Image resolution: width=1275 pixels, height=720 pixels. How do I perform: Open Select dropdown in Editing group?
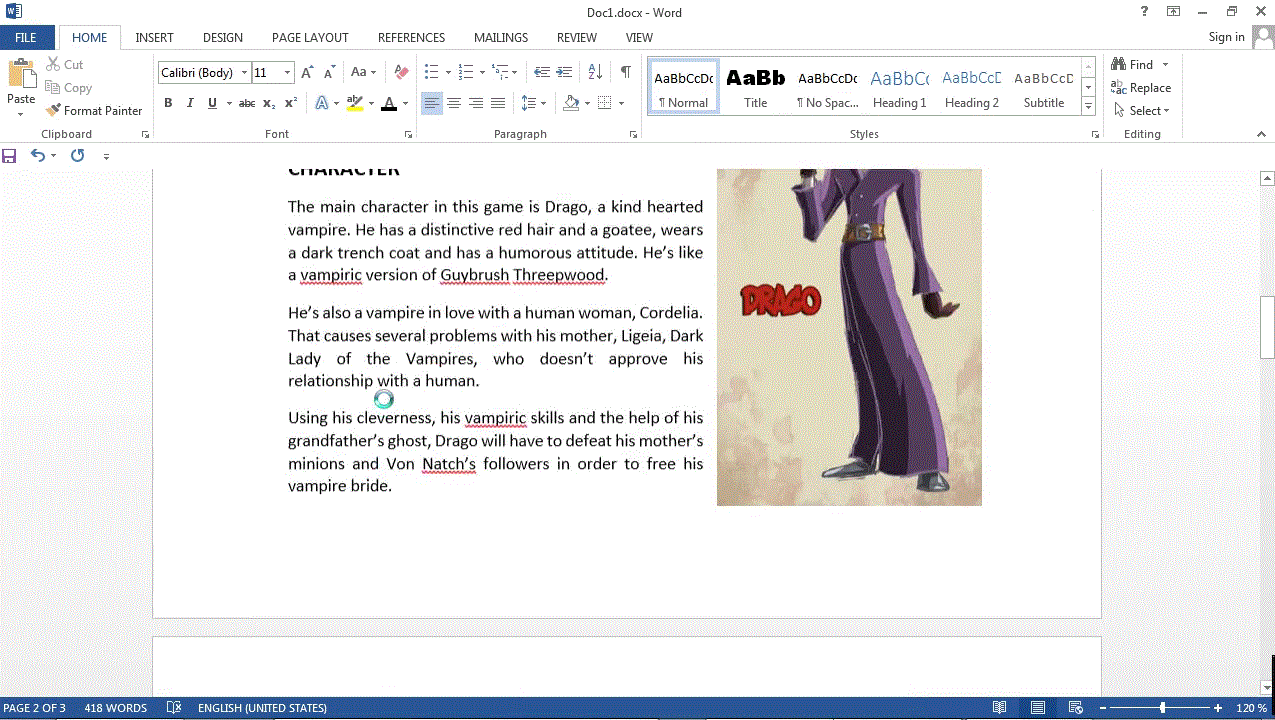click(x=1141, y=111)
